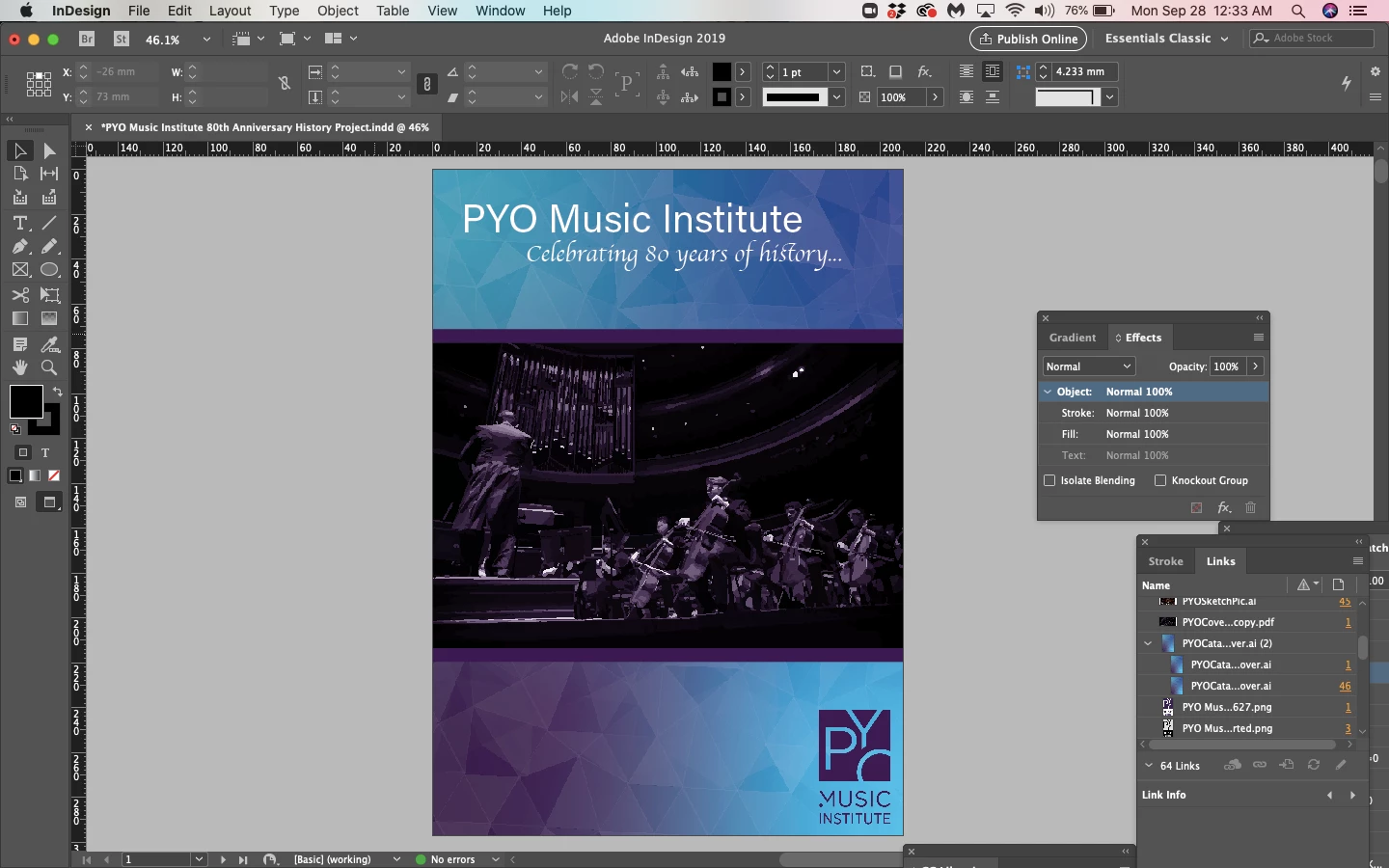This screenshot has height=868, width=1389.
Task: Select the Page tool
Action: tap(19, 174)
